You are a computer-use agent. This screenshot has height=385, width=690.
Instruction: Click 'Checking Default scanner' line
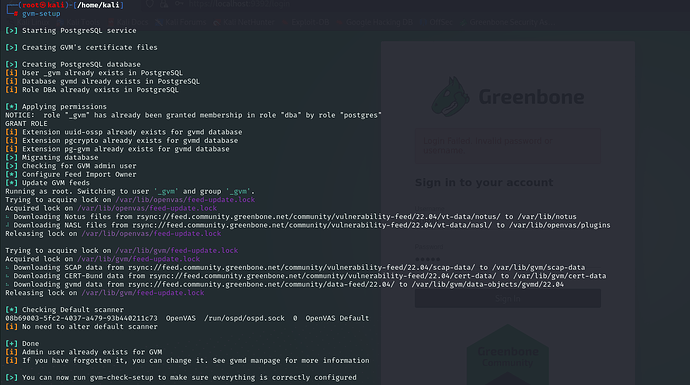[65, 310]
